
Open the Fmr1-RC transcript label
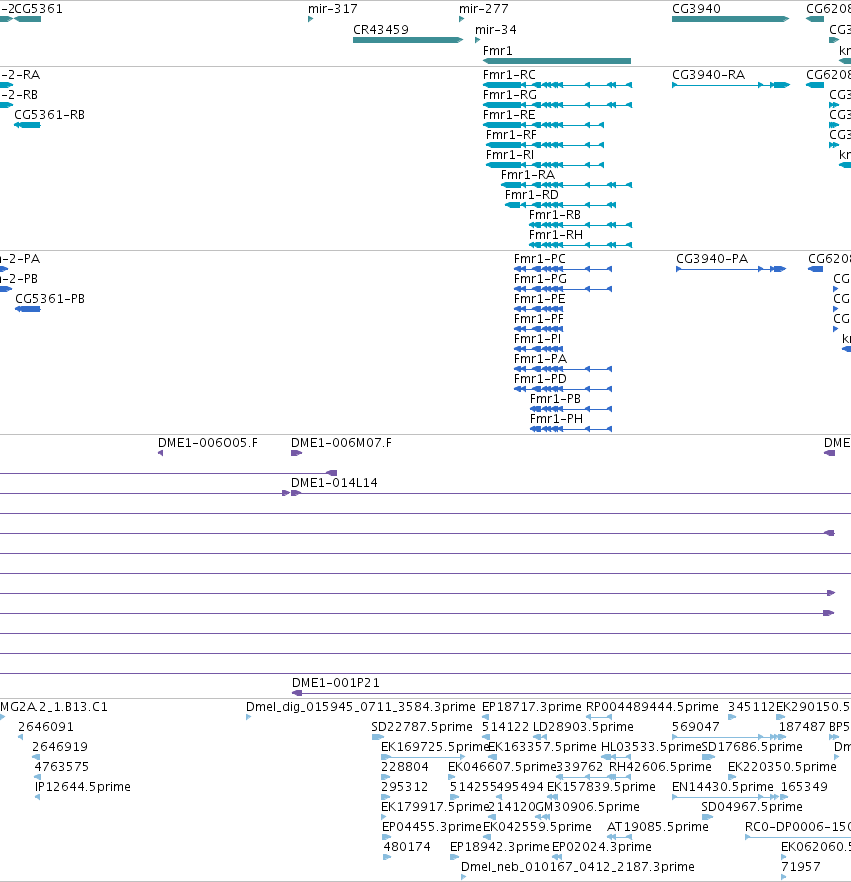click(x=509, y=75)
